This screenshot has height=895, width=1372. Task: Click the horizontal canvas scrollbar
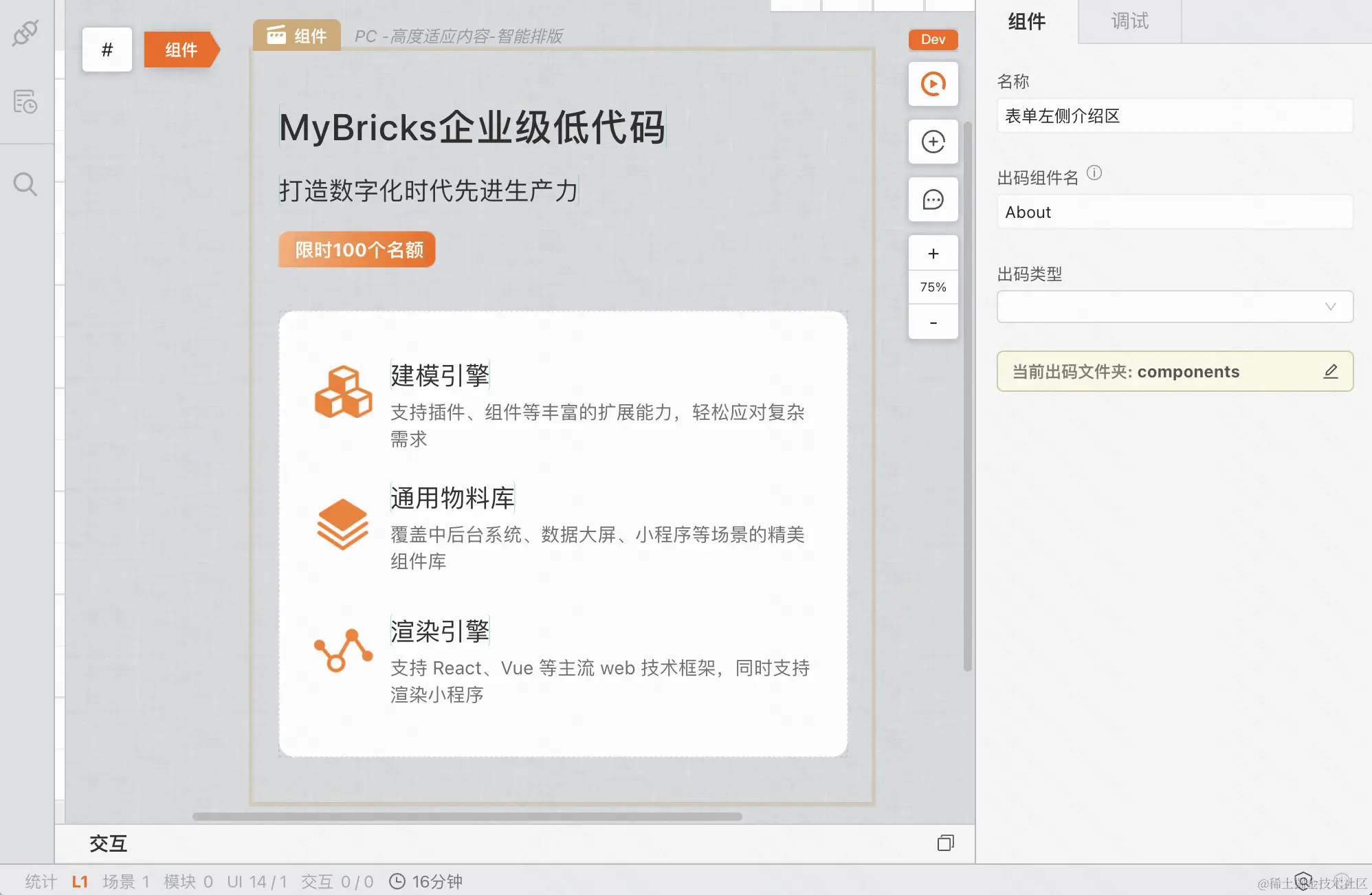467,817
